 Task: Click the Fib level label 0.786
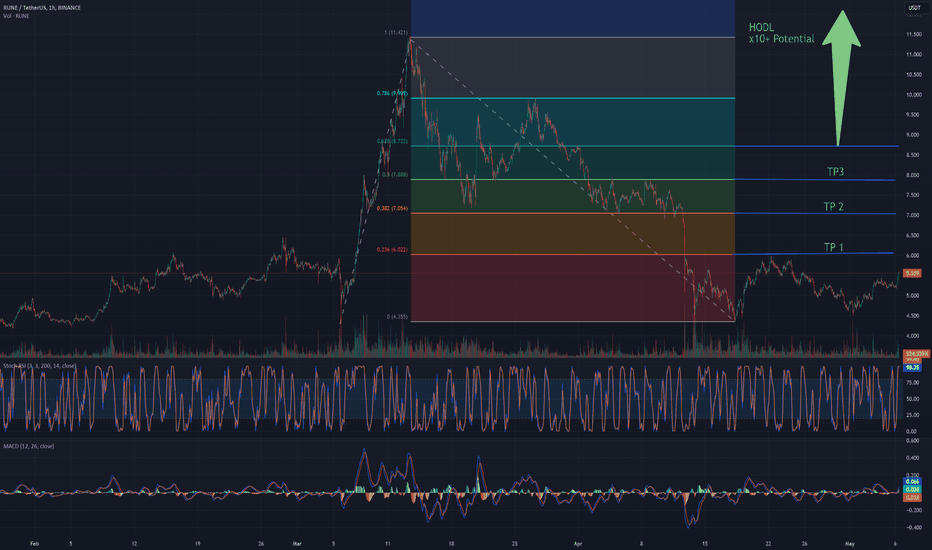pos(392,93)
